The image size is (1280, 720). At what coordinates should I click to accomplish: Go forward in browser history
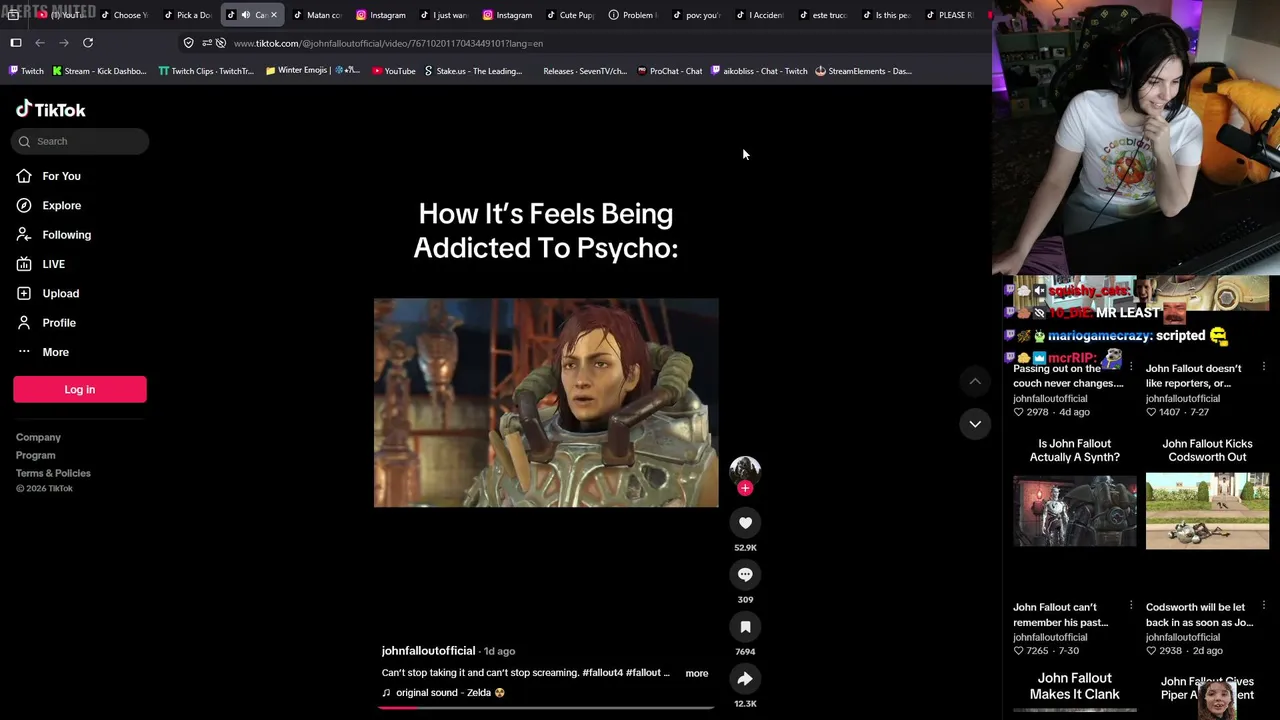(64, 43)
